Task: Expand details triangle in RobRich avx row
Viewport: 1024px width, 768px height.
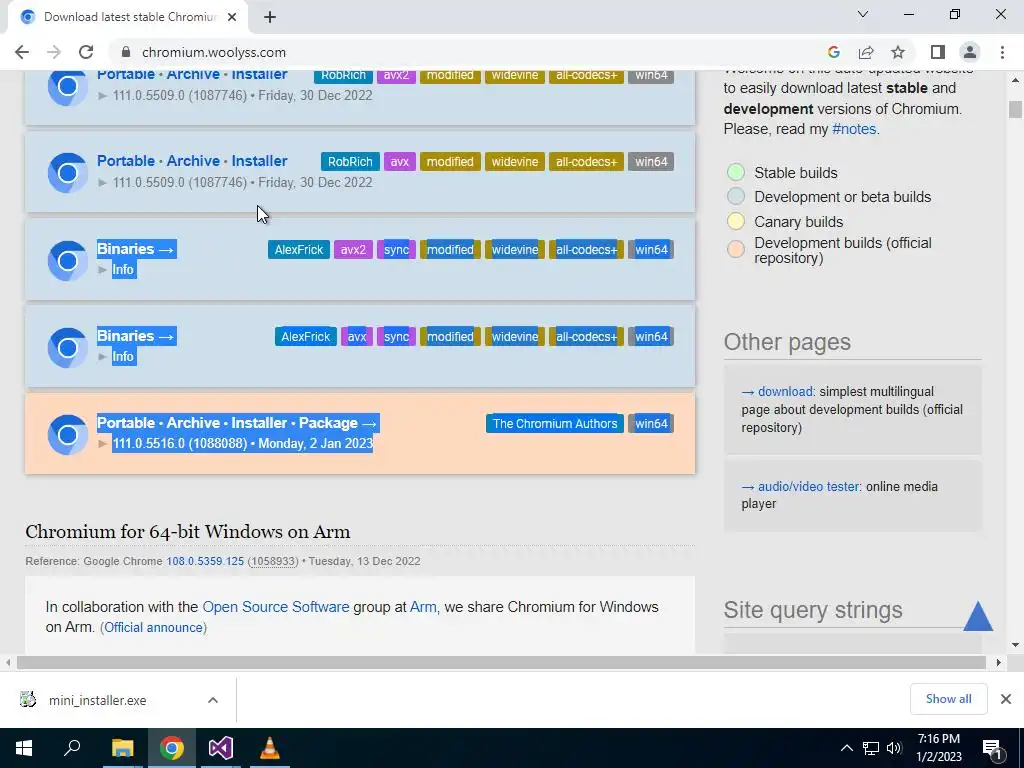Action: coord(103,182)
